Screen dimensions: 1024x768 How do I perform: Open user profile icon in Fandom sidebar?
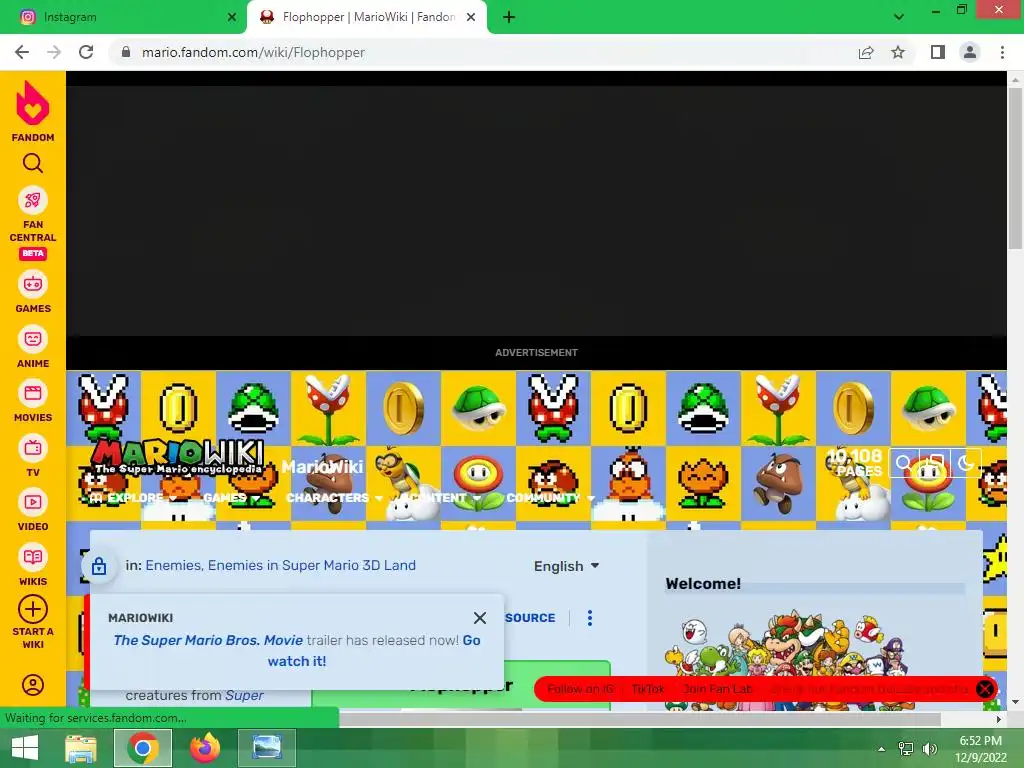[33, 685]
